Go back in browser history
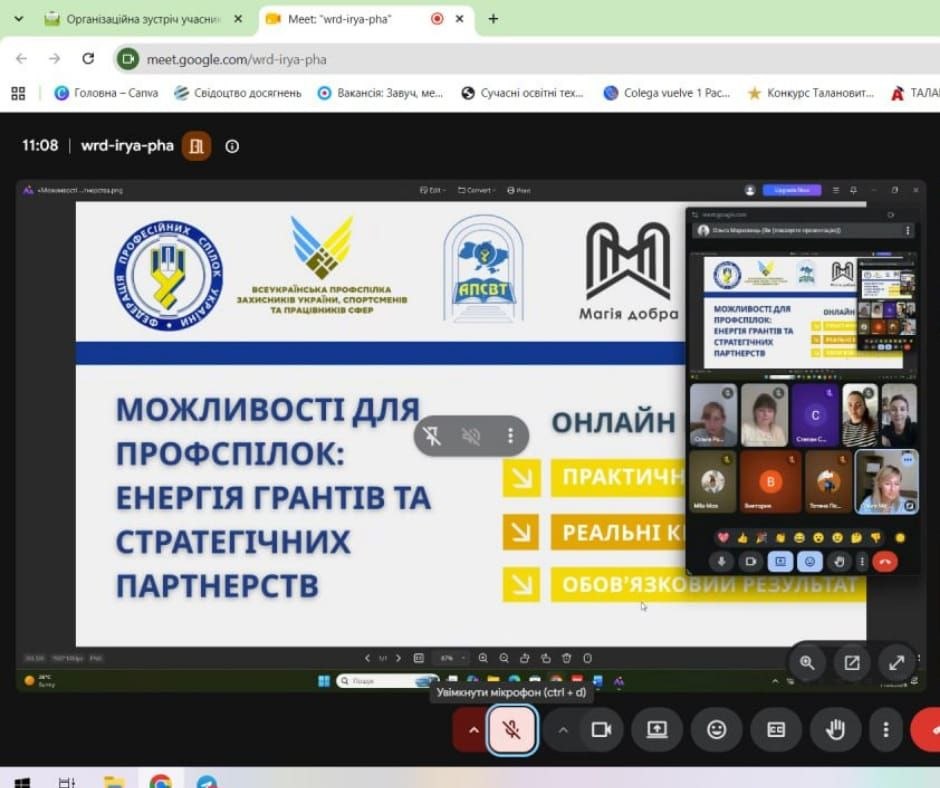 pos(22,59)
